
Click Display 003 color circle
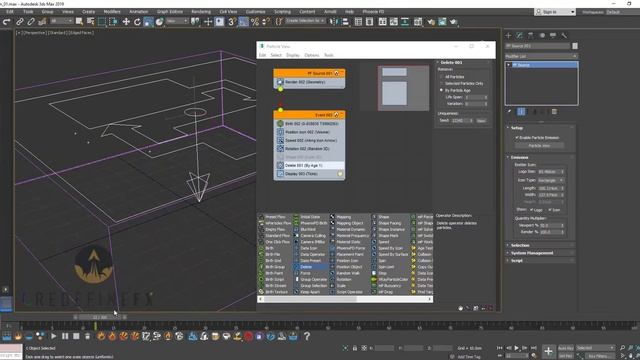(x=340, y=174)
